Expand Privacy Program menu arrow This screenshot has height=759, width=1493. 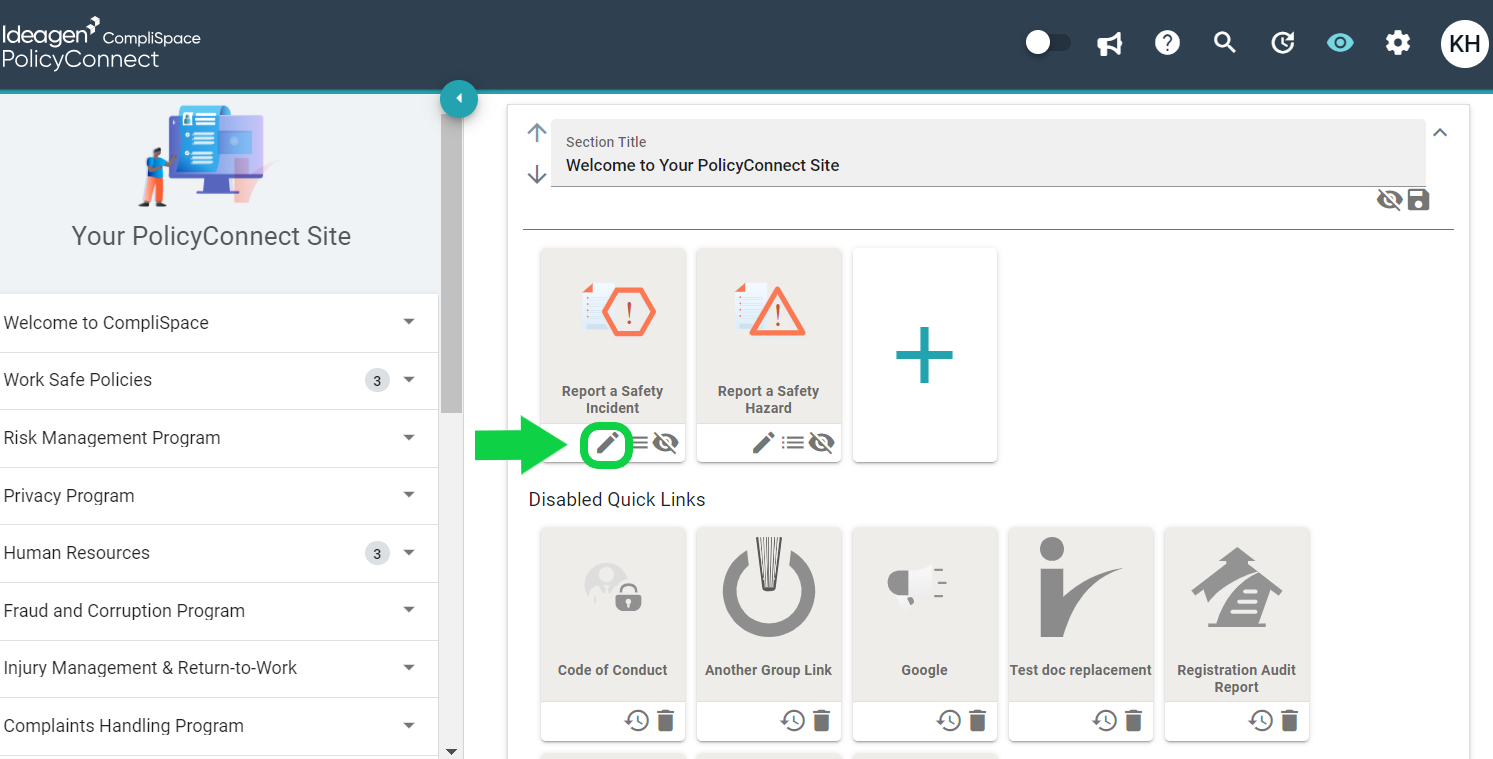pyautogui.click(x=408, y=495)
